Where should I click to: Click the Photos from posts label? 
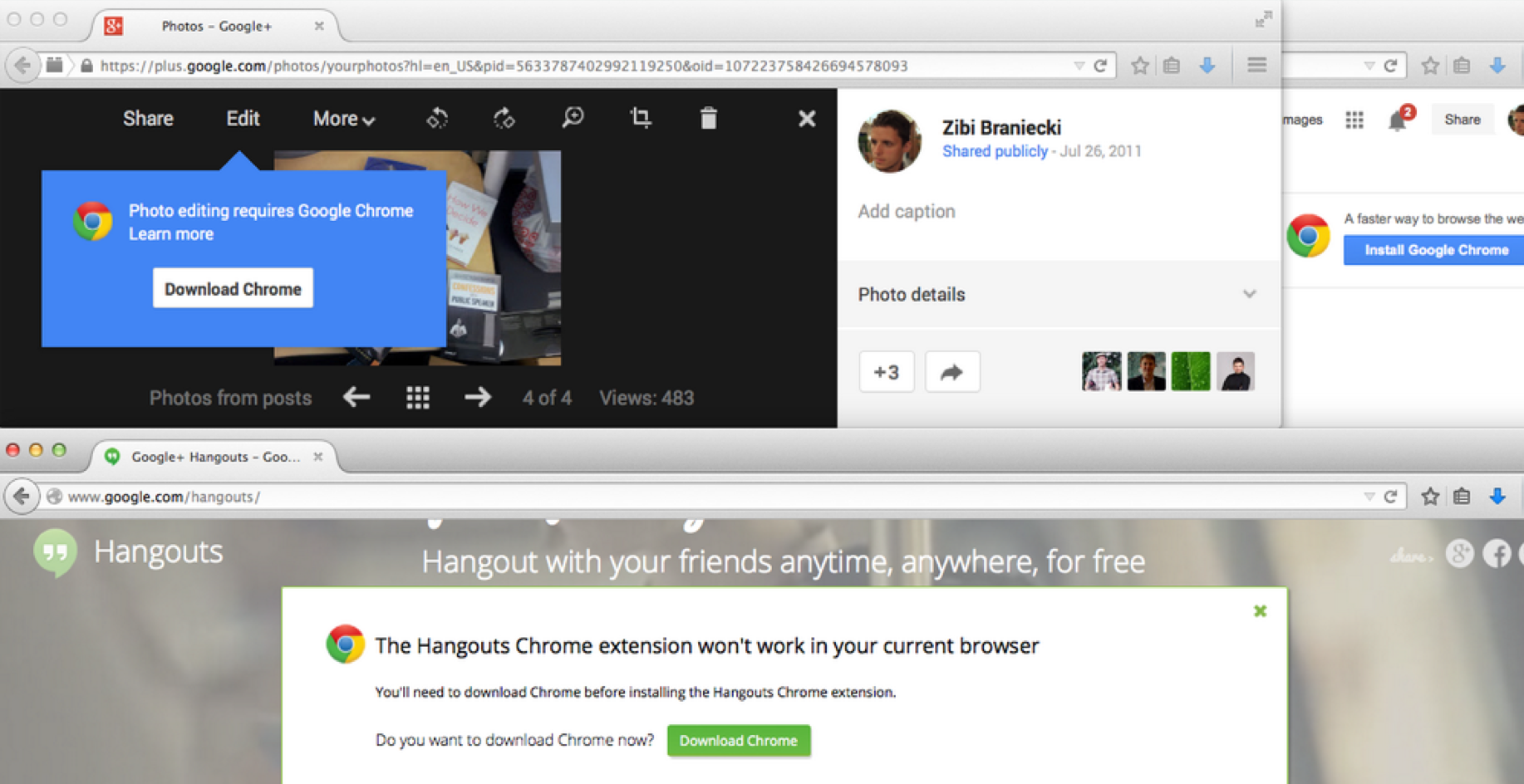tap(230, 398)
